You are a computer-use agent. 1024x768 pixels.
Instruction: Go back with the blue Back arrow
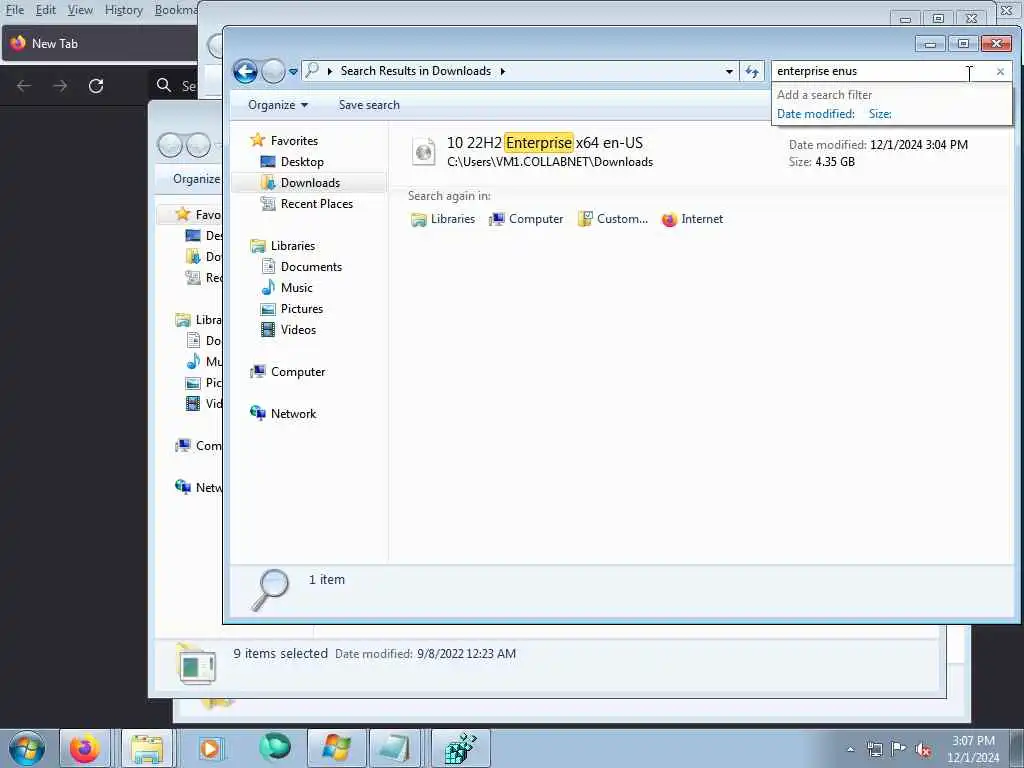click(x=246, y=71)
